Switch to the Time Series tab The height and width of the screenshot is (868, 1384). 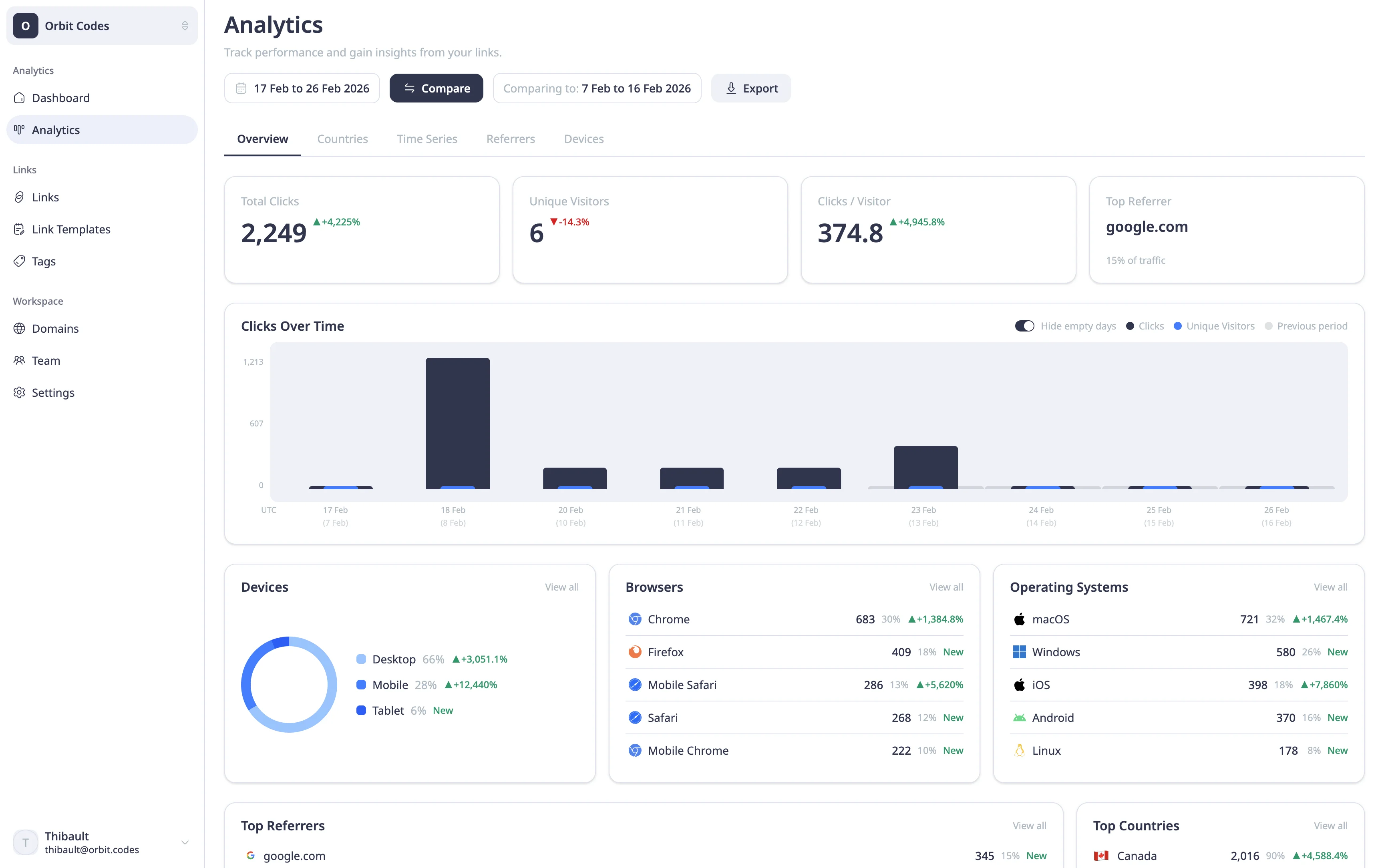(426, 139)
